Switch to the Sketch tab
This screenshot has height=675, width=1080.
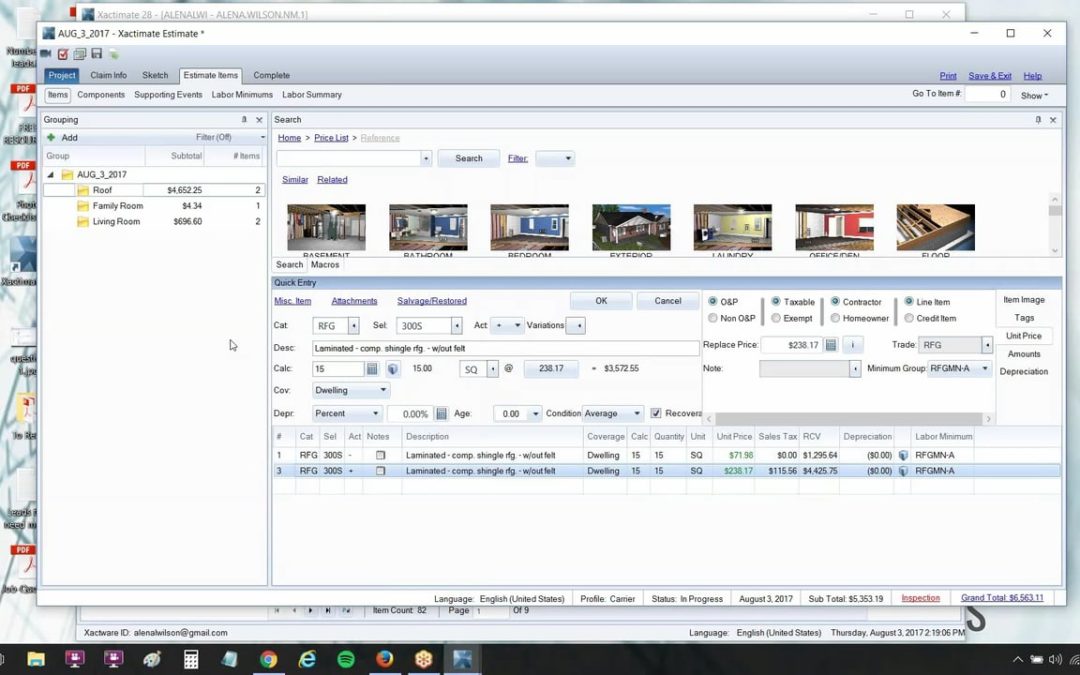(x=155, y=76)
